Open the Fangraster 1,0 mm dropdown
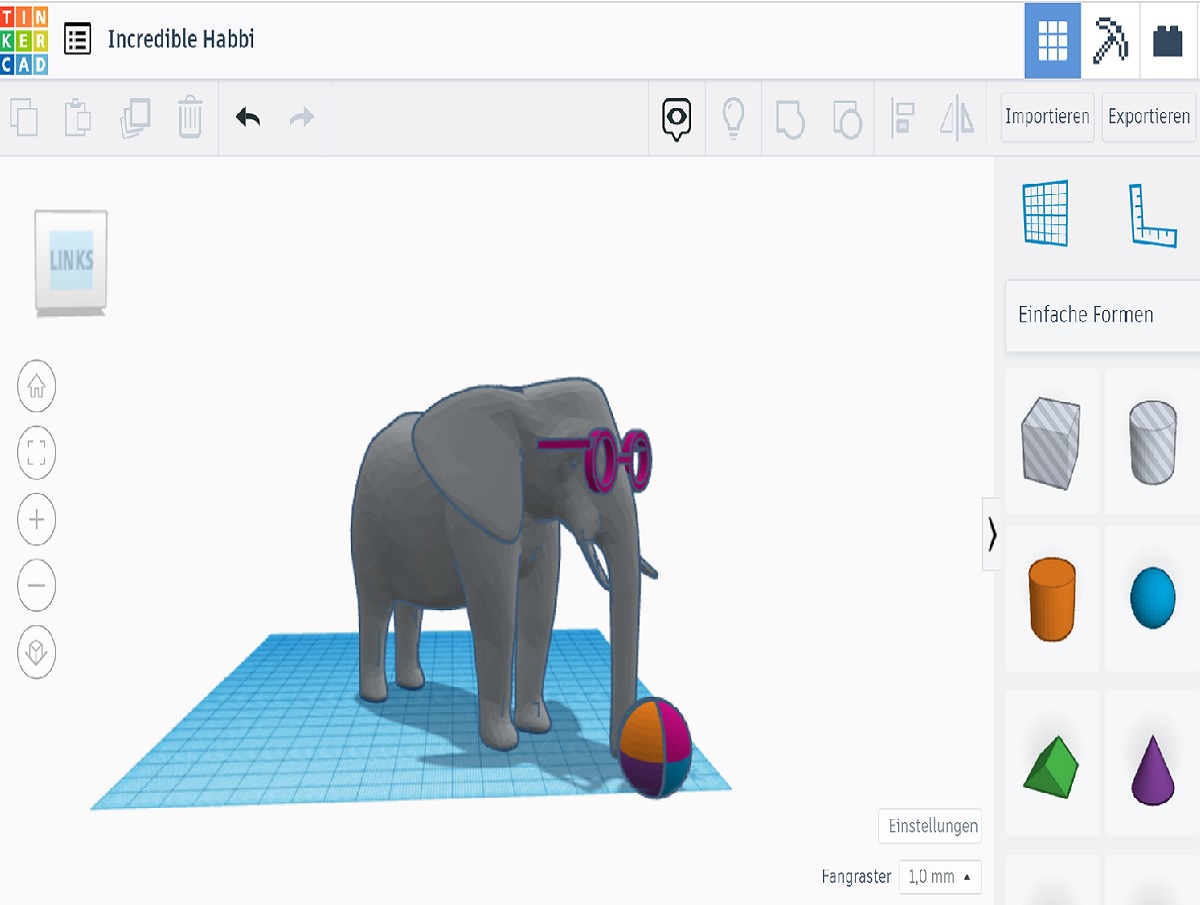 (x=939, y=877)
